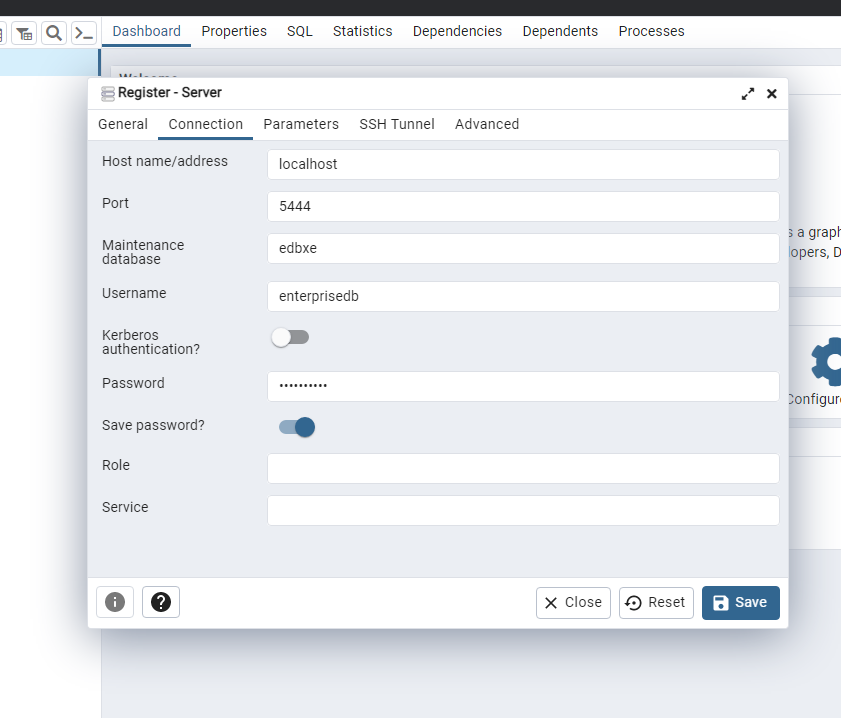Enable the Kerberos authentication toggle
The image size is (841, 718).
tap(291, 338)
